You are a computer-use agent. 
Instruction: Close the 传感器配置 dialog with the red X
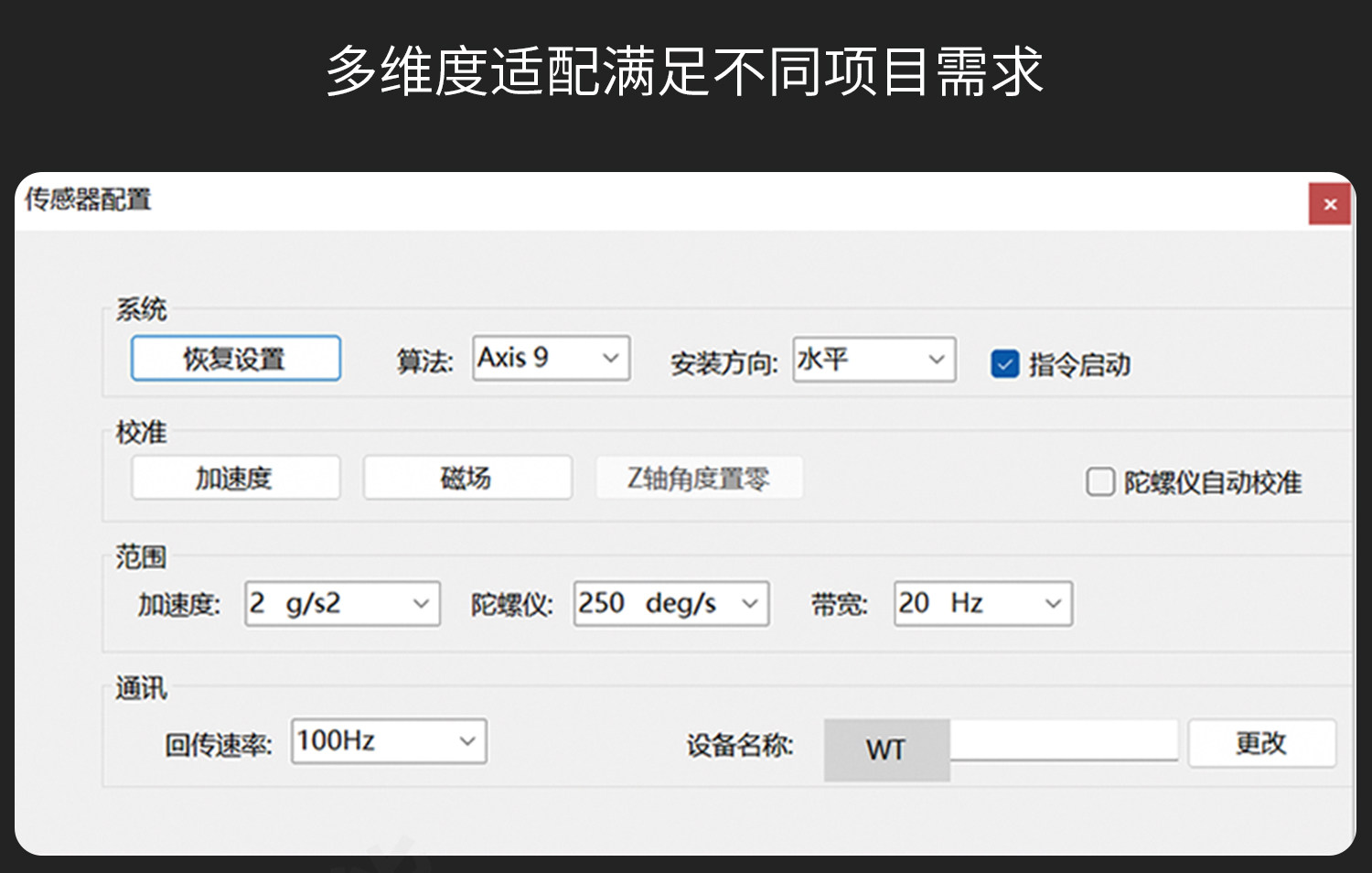[x=1330, y=204]
